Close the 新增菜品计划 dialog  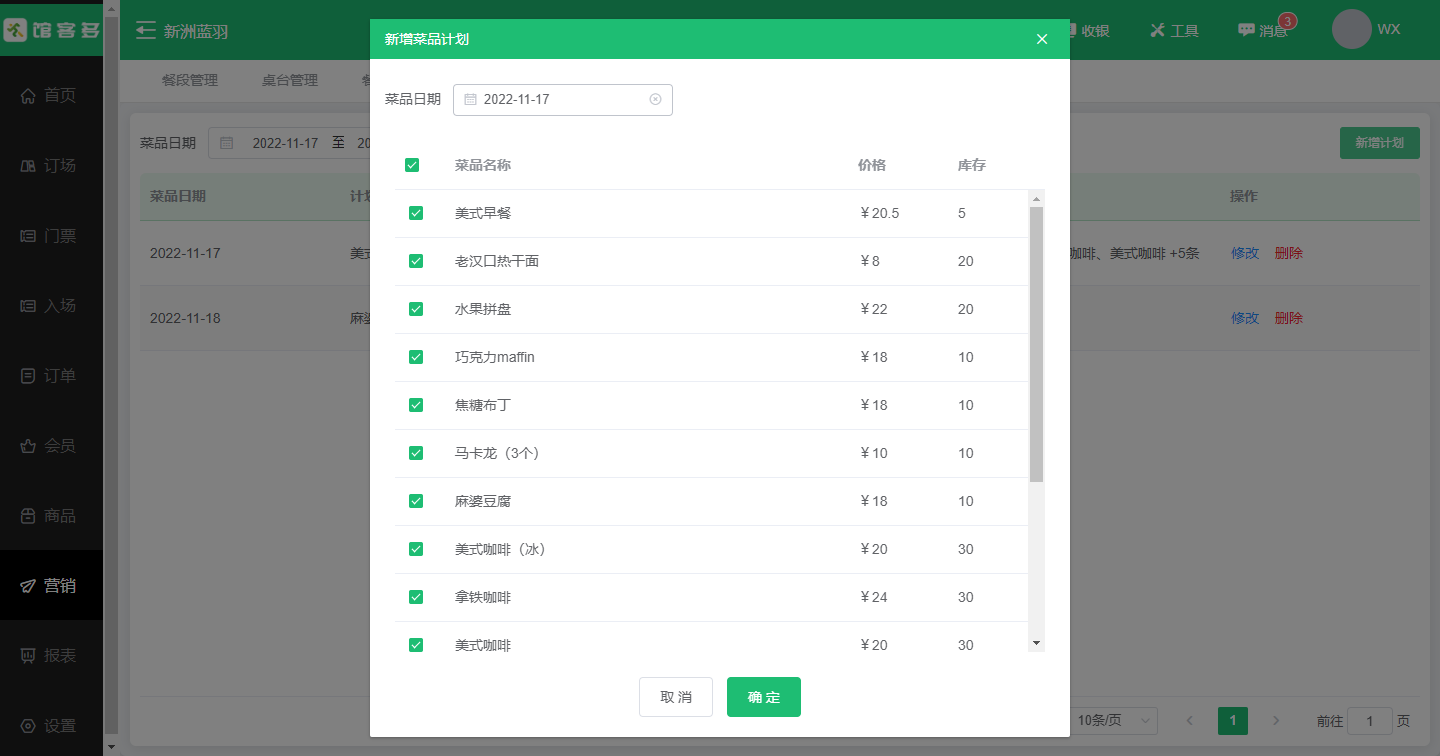click(x=1042, y=39)
